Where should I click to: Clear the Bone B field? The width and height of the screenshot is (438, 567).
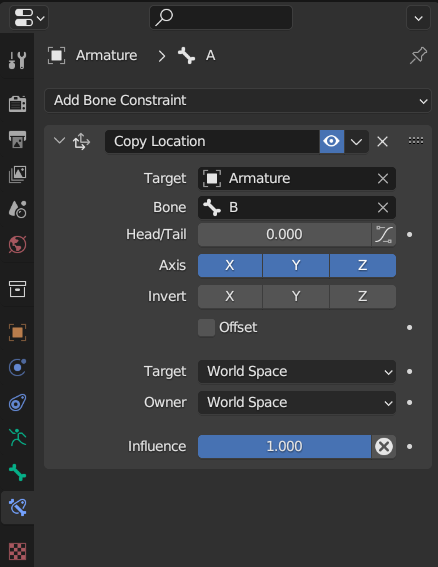click(x=383, y=208)
